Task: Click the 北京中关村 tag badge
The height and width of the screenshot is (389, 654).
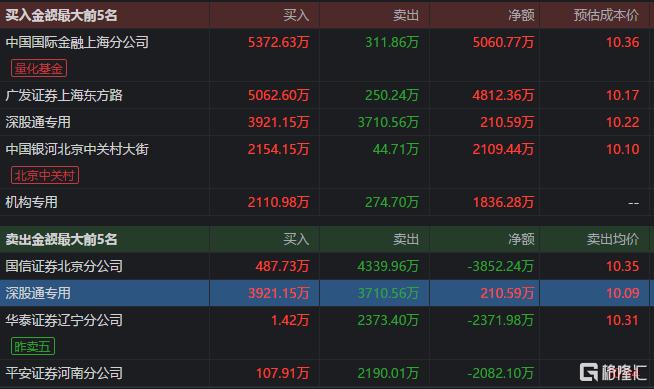Action: (x=45, y=176)
